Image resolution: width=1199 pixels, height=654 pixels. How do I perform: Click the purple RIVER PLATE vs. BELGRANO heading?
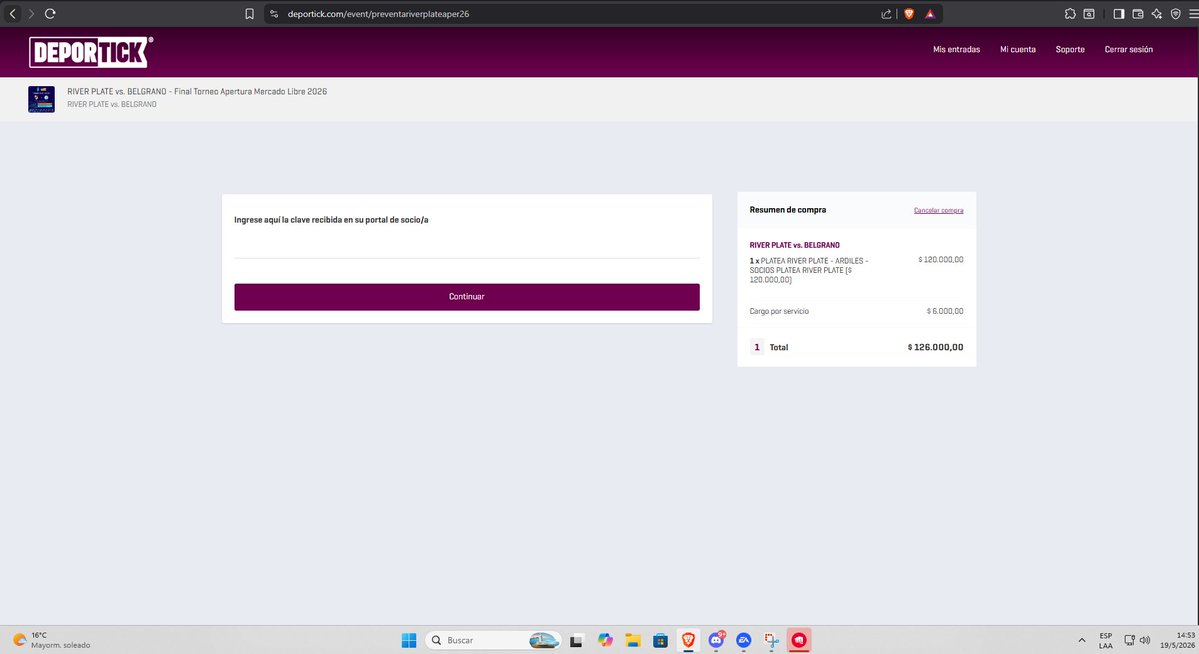(794, 246)
